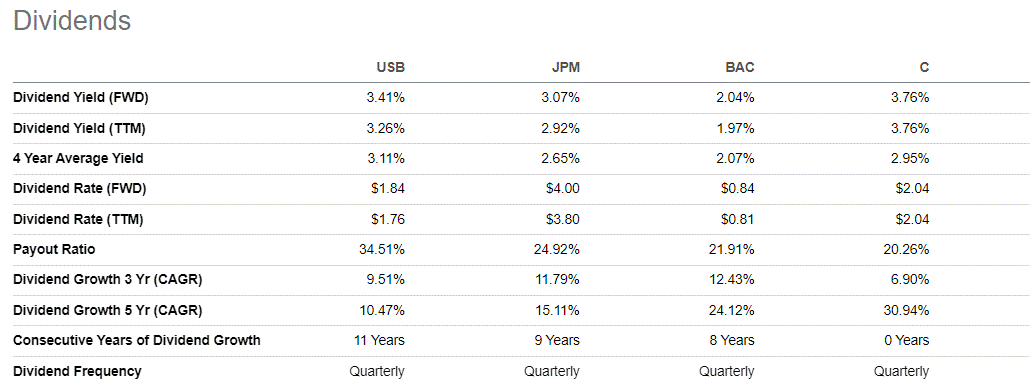Click the USB column header
This screenshot has width=1030, height=384.
390,67
